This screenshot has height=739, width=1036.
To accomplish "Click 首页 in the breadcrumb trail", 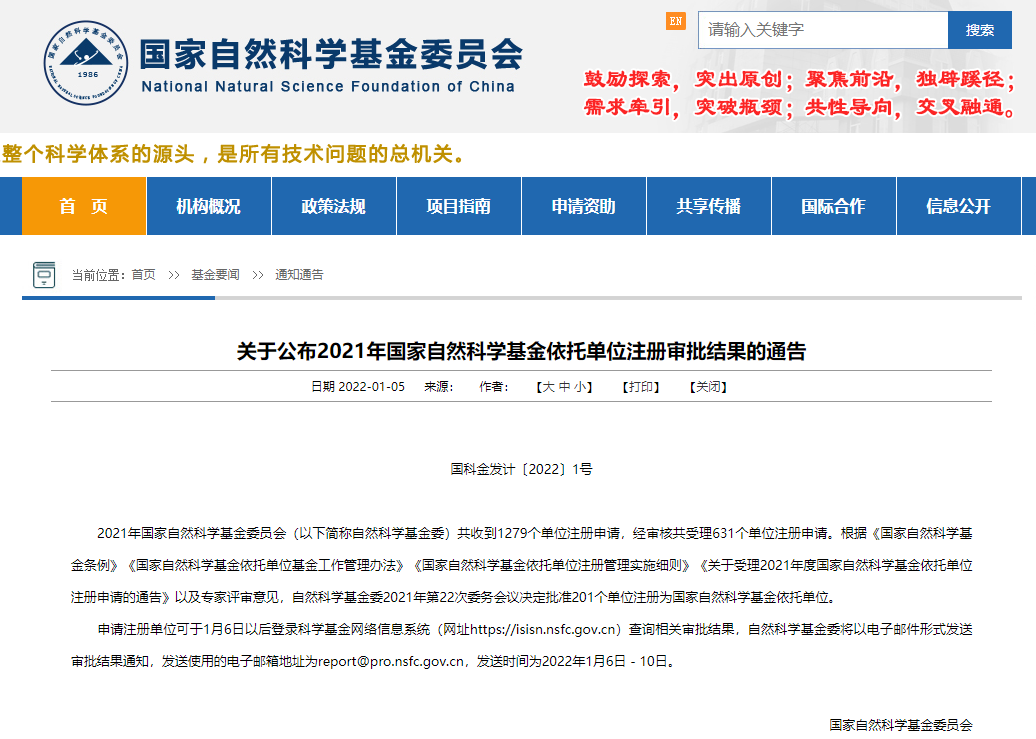I will pyautogui.click(x=143, y=275).
